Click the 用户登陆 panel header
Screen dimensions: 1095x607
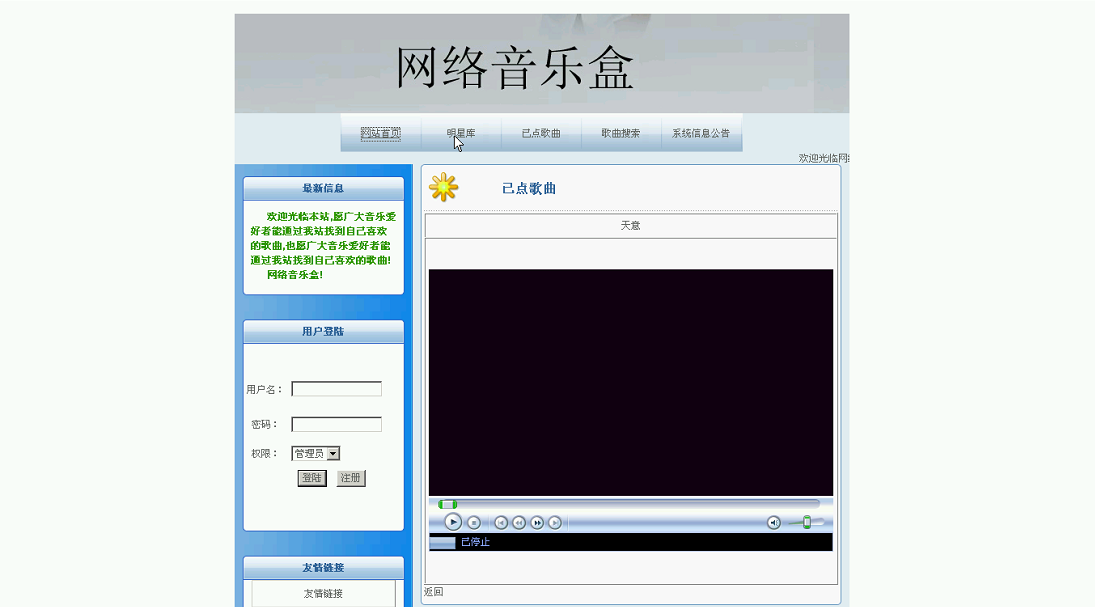(323, 332)
